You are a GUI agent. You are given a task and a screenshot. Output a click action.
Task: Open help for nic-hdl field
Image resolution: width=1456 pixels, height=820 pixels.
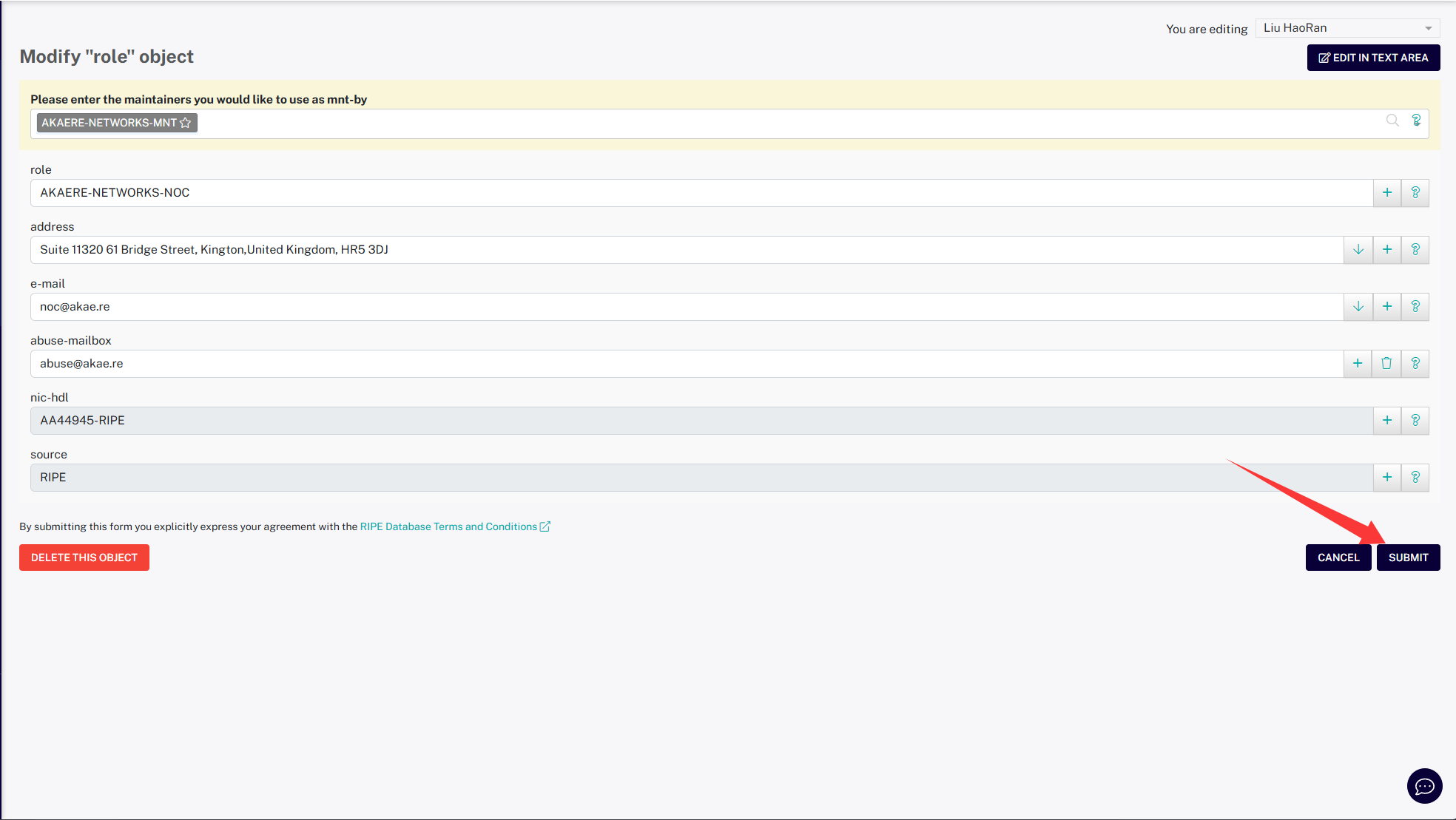(1415, 421)
